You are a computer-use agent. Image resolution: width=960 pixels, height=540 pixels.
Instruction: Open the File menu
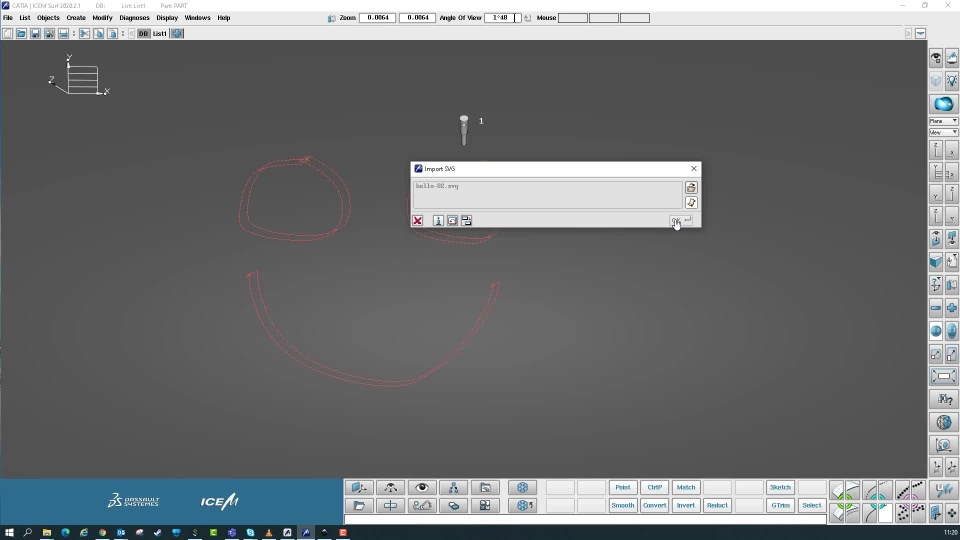tap(8, 18)
